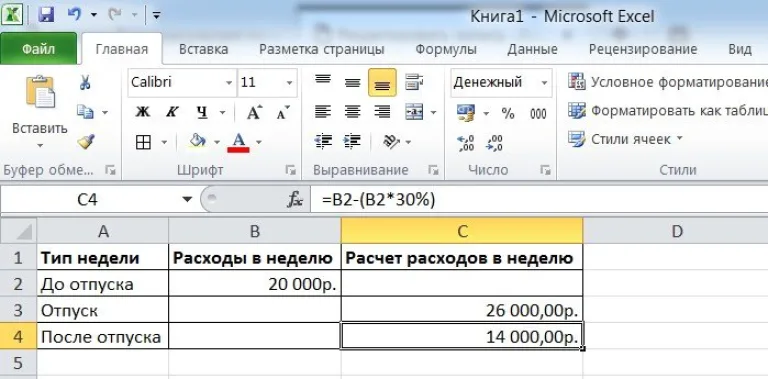Click the Вставить paste clipboard icon
This screenshot has width=768, height=379.
tap(40, 92)
